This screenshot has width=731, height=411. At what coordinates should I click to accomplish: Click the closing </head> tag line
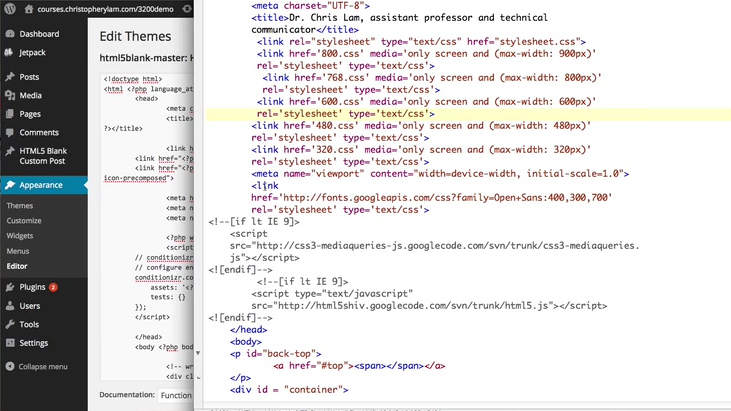point(248,330)
